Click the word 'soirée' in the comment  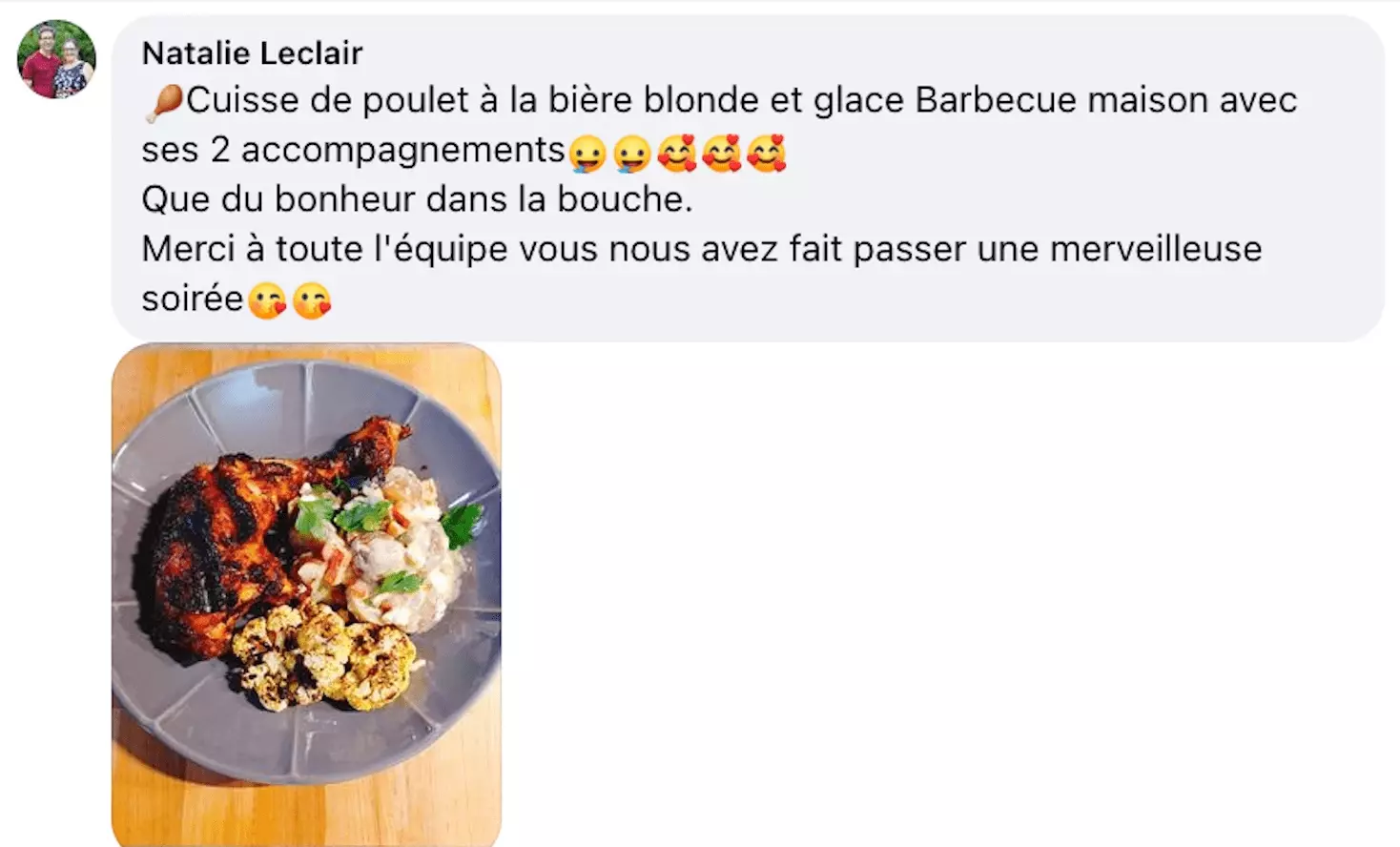click(x=193, y=300)
